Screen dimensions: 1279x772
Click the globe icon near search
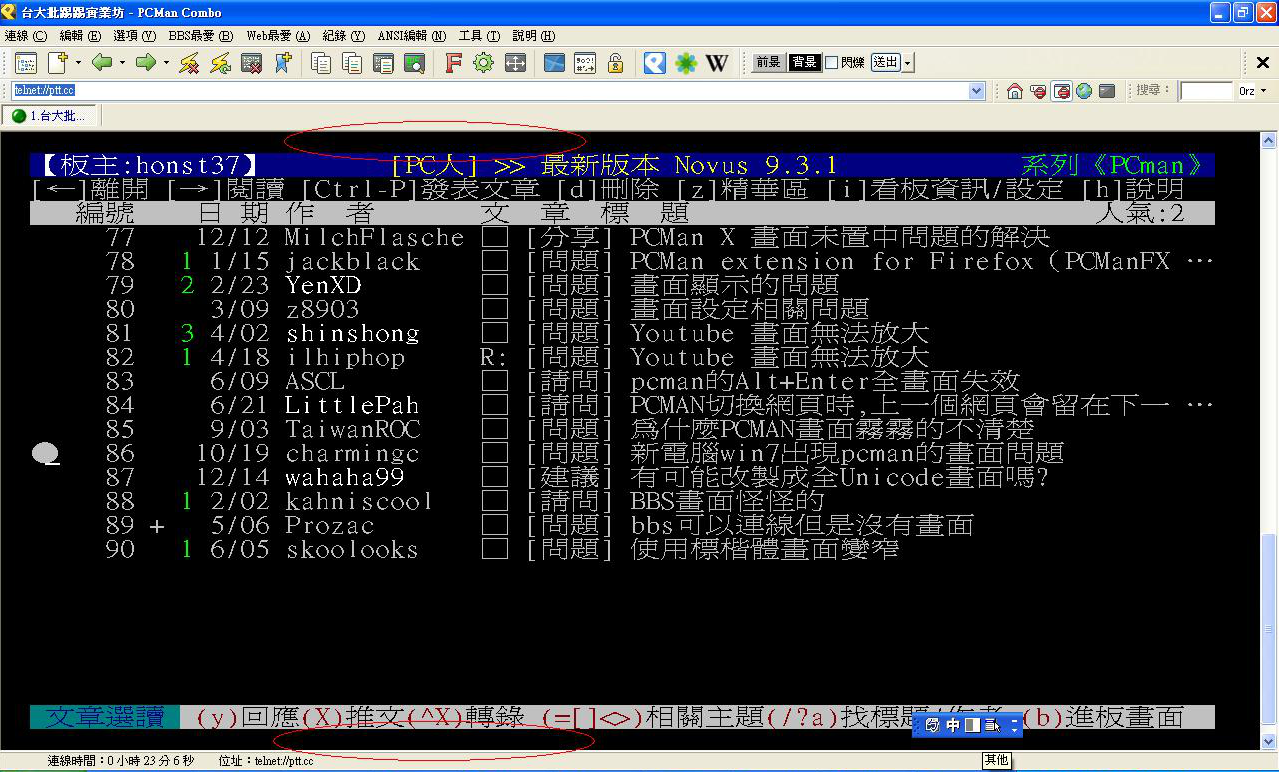click(1084, 91)
